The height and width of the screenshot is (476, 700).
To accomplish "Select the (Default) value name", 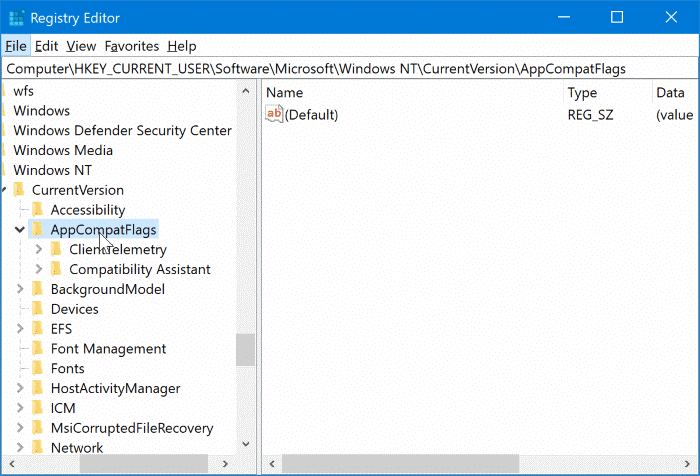I will click(311, 115).
